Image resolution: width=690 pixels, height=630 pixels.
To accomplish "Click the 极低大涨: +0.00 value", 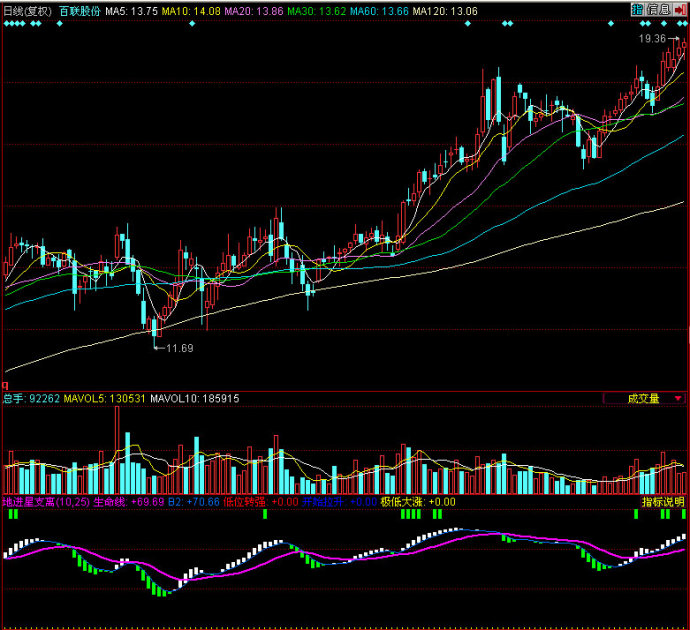I will point(418,502).
